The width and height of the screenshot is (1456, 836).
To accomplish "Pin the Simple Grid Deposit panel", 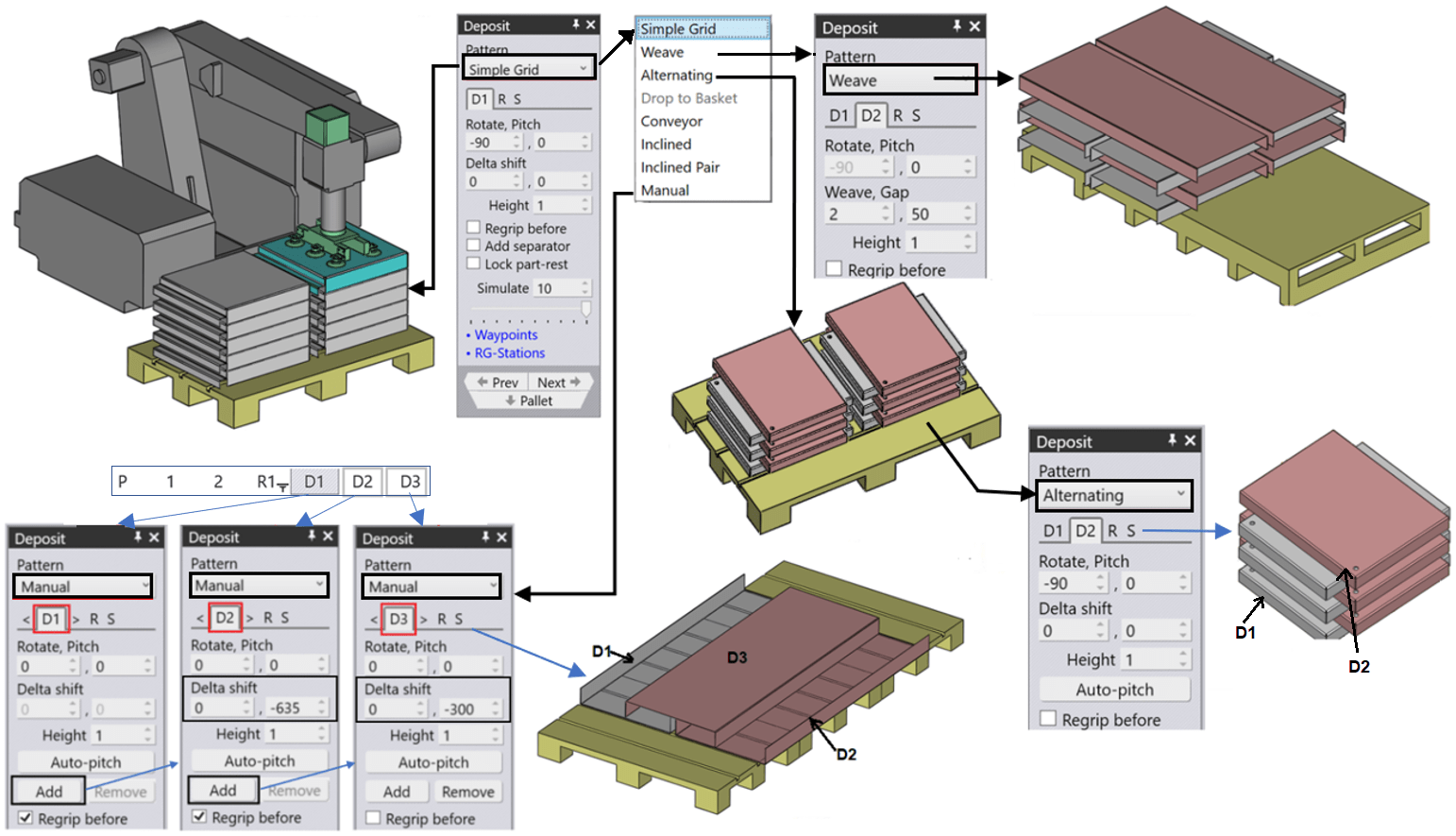I will (x=575, y=25).
